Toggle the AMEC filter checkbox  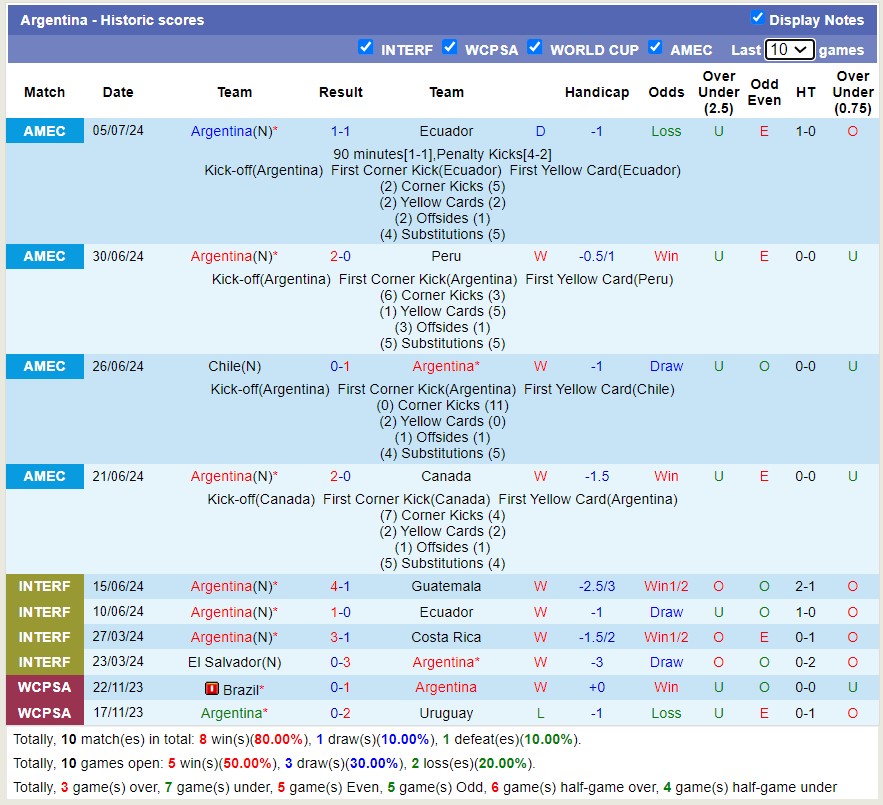pyautogui.click(x=654, y=47)
